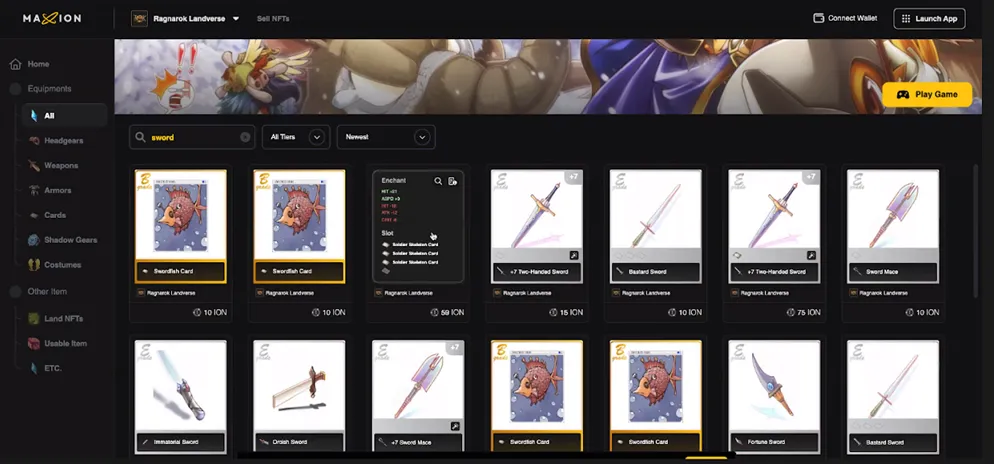Viewport: 994px width, 464px height.
Task: Select the Cards category icon
Action: (x=34, y=216)
